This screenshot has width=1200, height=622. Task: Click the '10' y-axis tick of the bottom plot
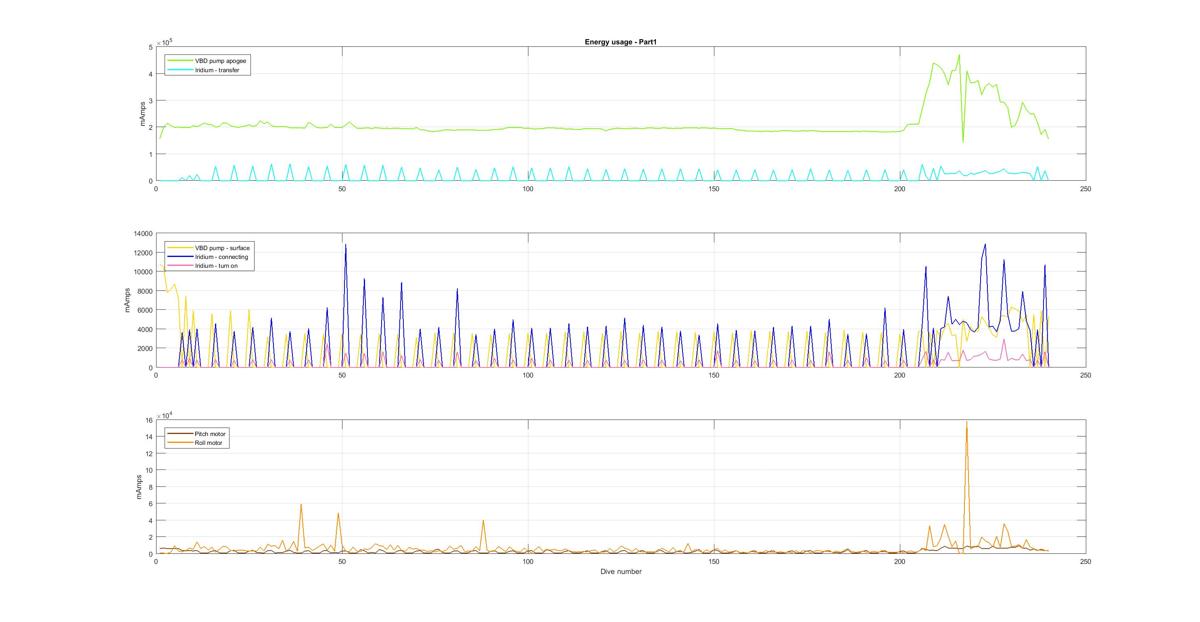pyautogui.click(x=148, y=470)
